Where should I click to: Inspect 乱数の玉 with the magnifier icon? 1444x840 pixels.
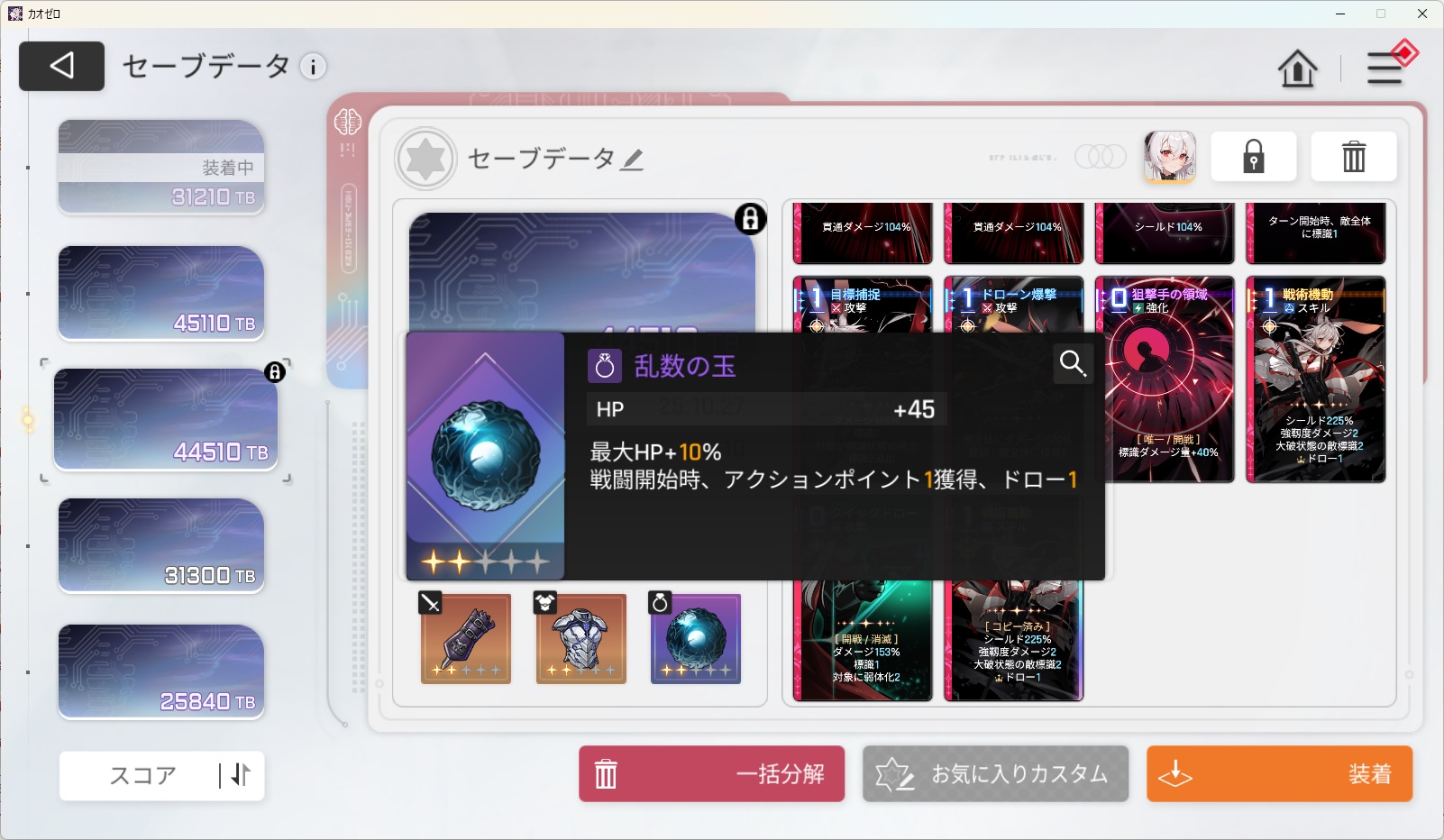click(x=1073, y=363)
